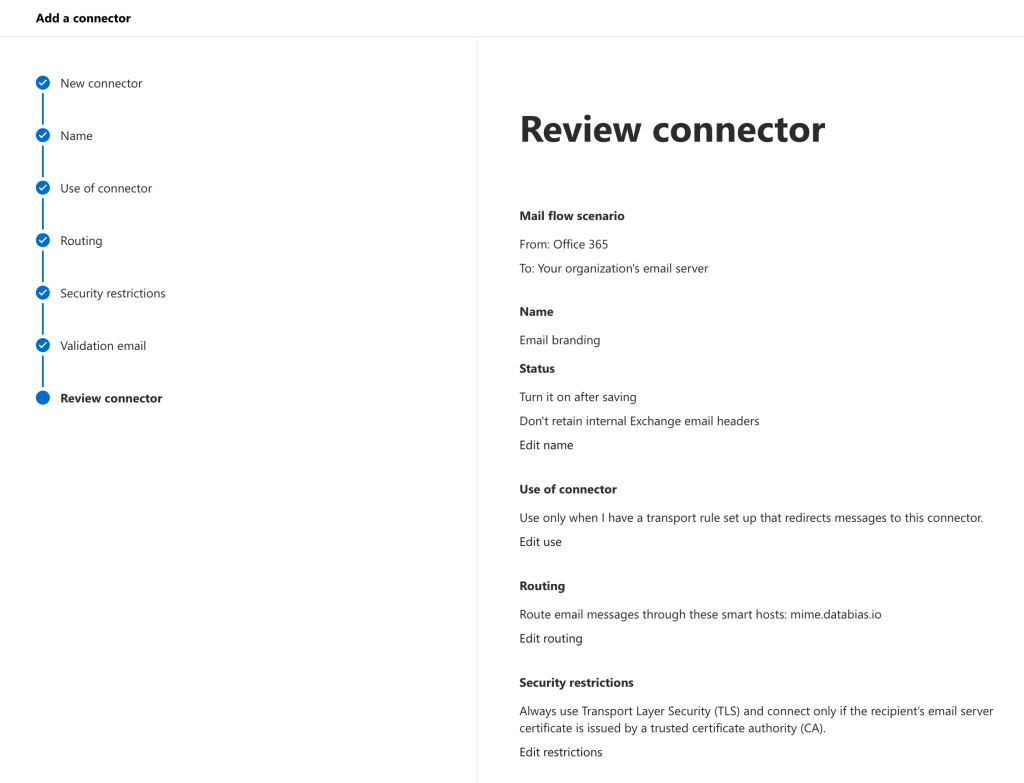The height and width of the screenshot is (783, 1024).
Task: Click the Edit restrictions link
Action: point(560,752)
